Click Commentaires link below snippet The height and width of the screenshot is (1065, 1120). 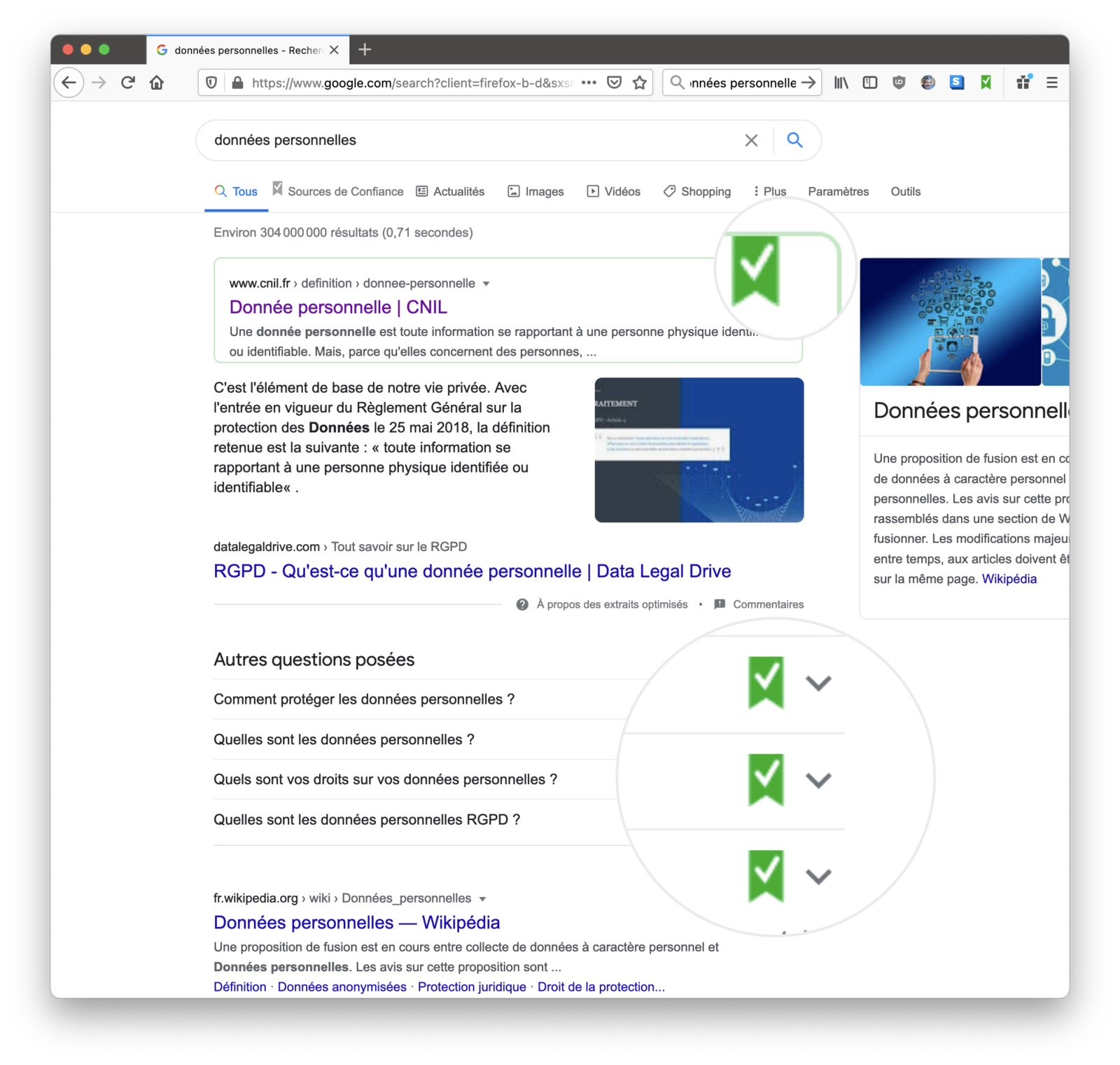[x=768, y=604]
